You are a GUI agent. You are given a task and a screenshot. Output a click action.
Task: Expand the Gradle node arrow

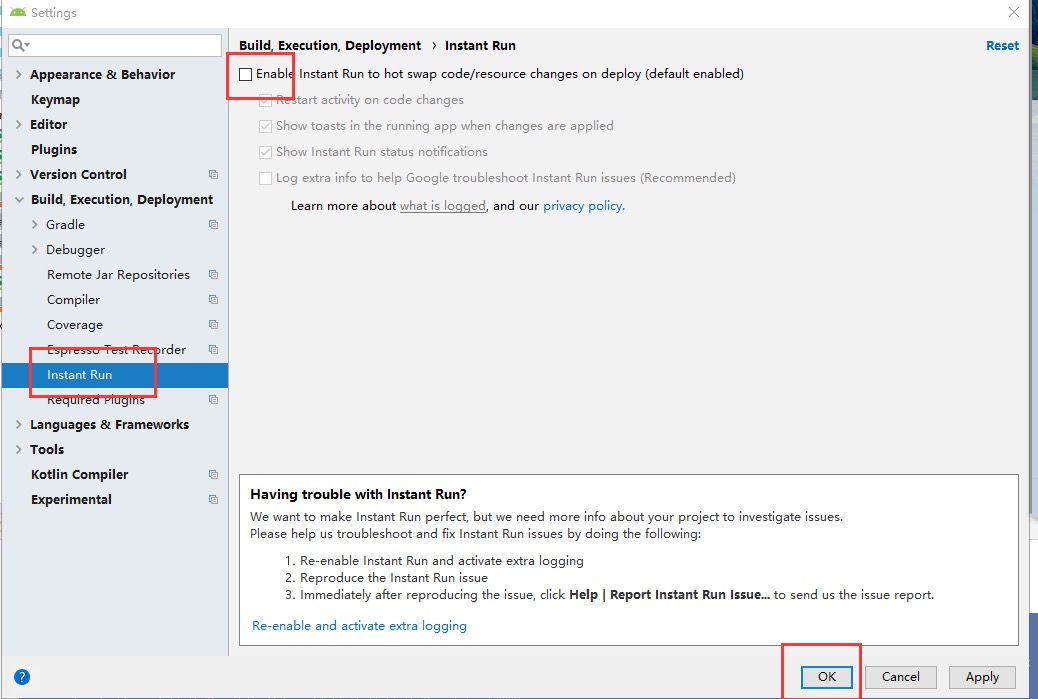(x=34, y=224)
